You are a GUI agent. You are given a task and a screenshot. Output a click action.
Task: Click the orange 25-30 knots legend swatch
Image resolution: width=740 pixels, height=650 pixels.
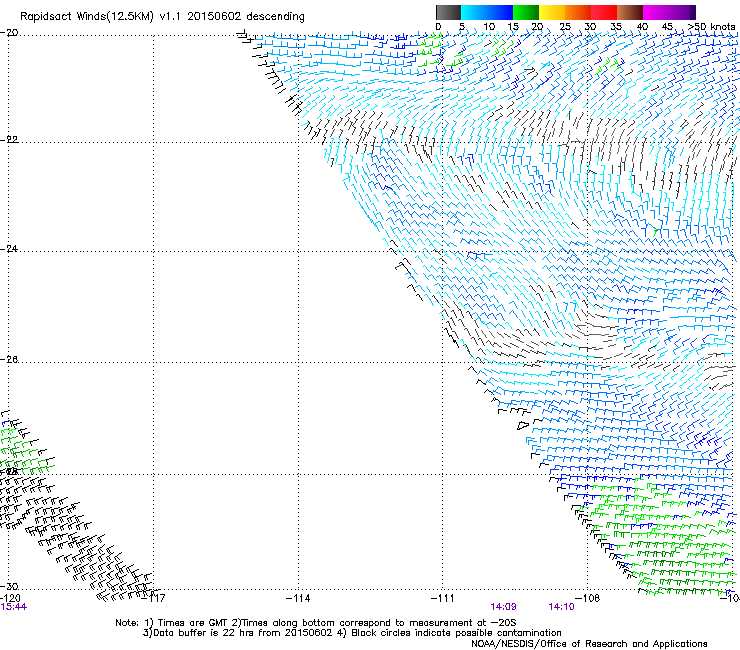click(x=578, y=12)
